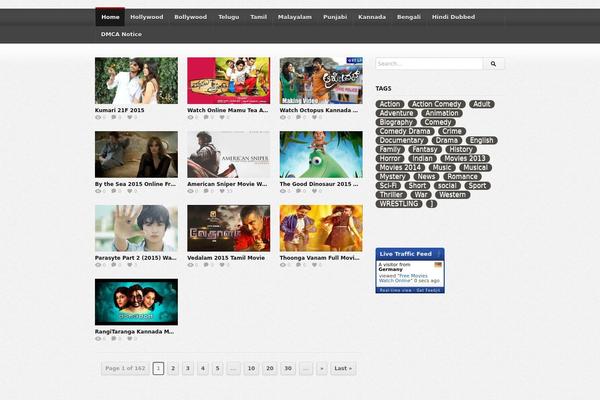Click eye icon under By the Sea 2015
600x400 pixels.
tap(98, 191)
